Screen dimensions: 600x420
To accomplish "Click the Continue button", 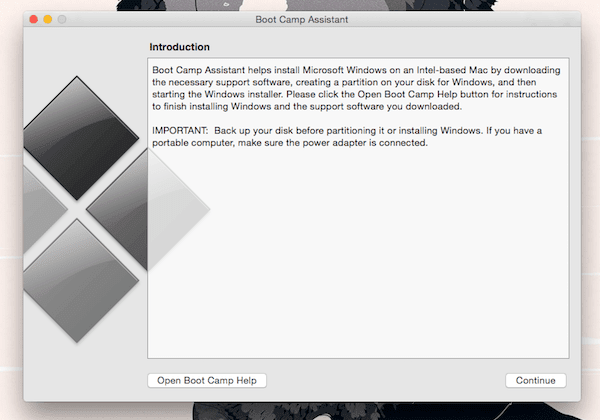I will click(x=535, y=381).
